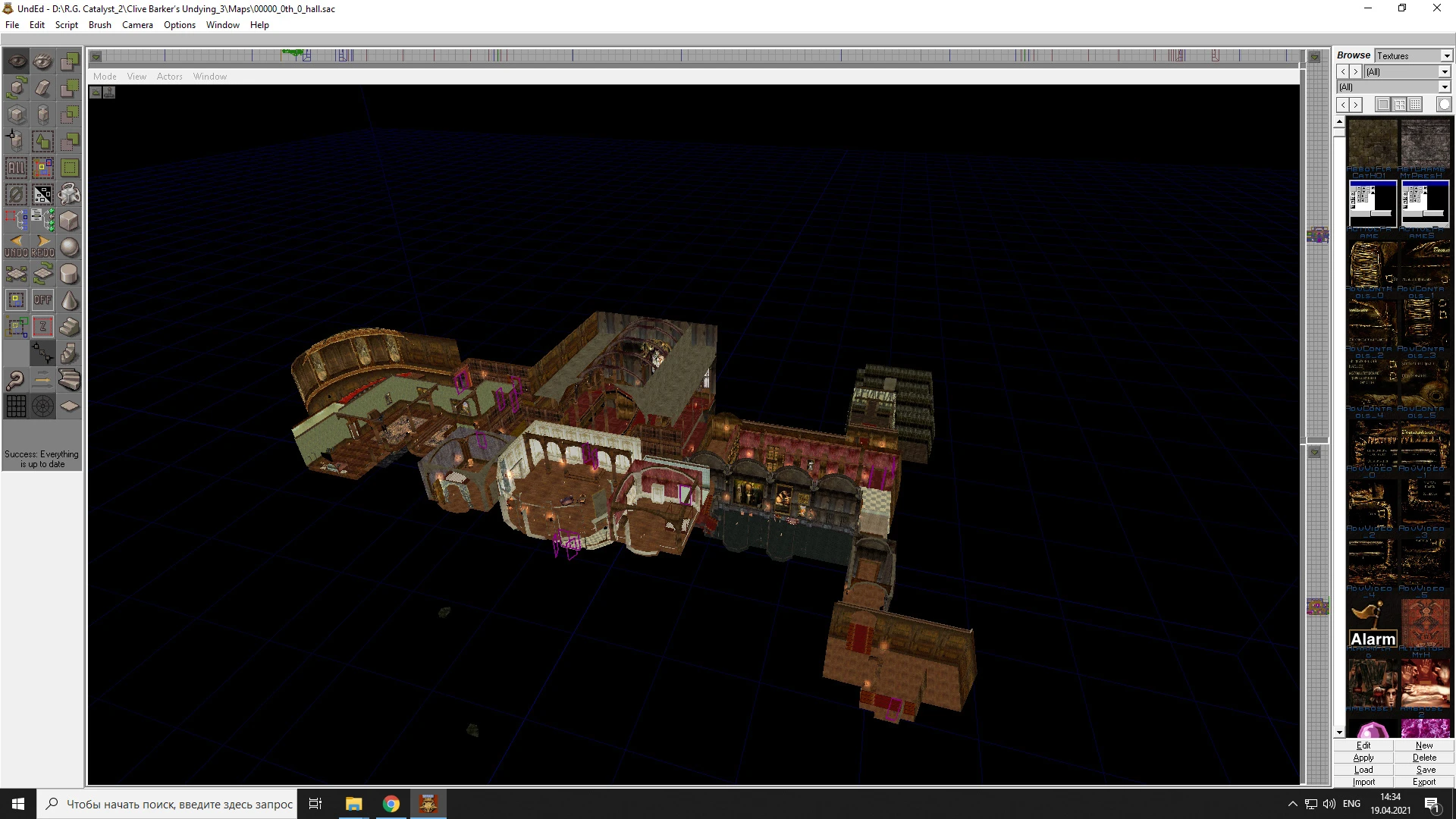Expand the second (All) group dropdown

pos(1444,87)
